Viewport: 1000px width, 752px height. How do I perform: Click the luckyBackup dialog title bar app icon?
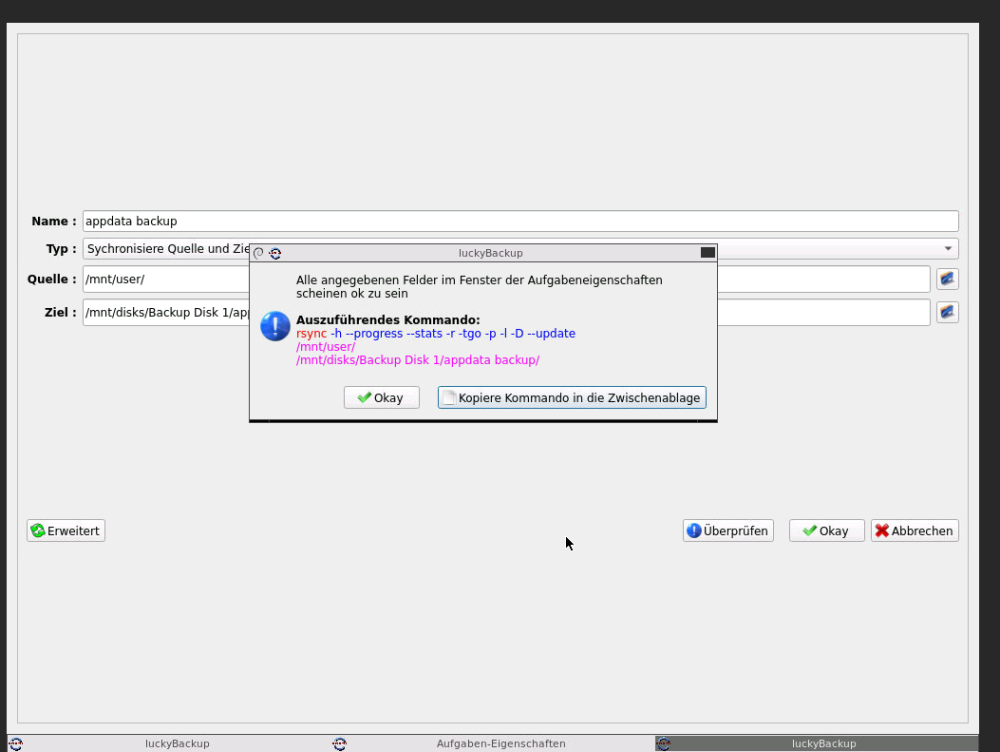(275, 253)
